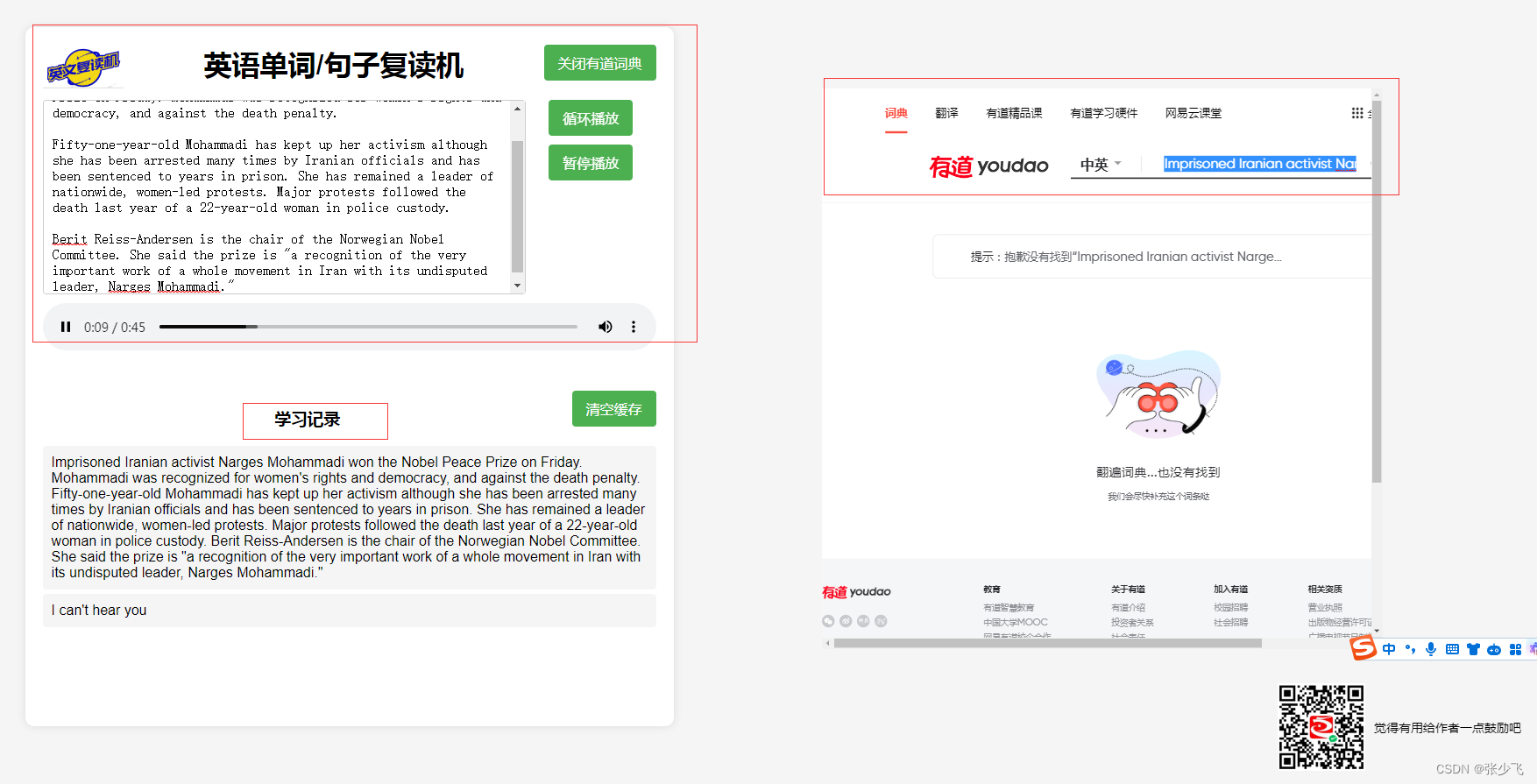Click the binoculars no-result illustration
The height and width of the screenshot is (784, 1537).
tap(1158, 394)
